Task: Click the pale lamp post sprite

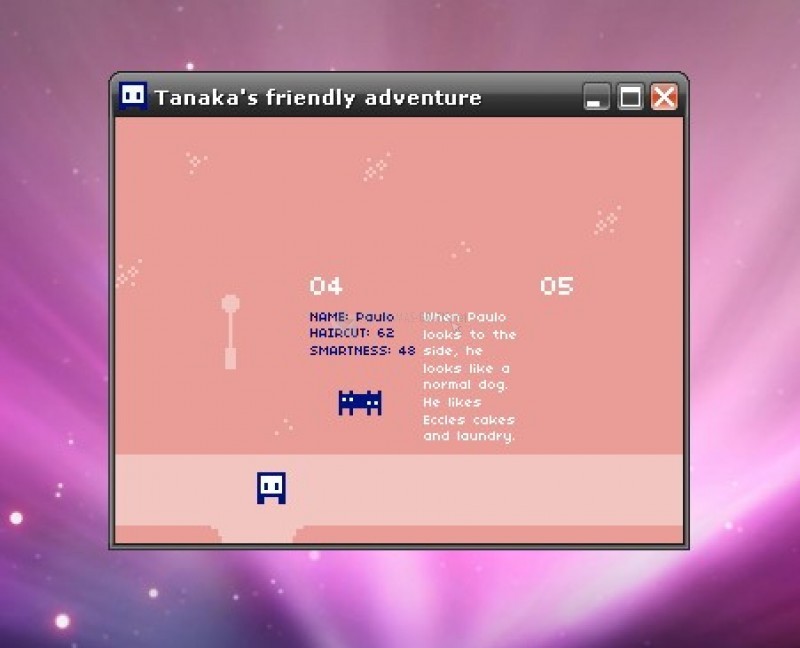Action: coord(230,332)
